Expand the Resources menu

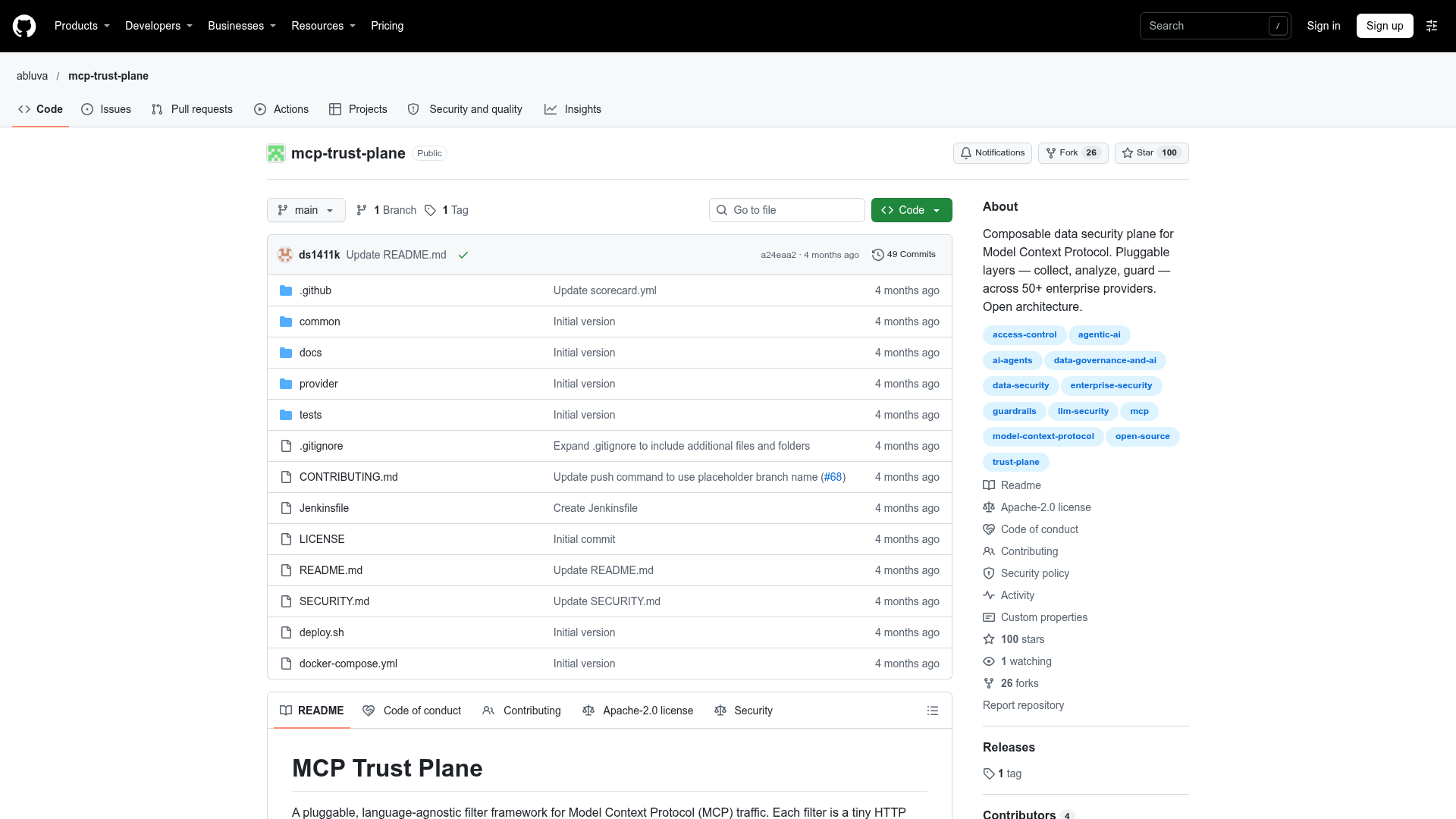[323, 26]
